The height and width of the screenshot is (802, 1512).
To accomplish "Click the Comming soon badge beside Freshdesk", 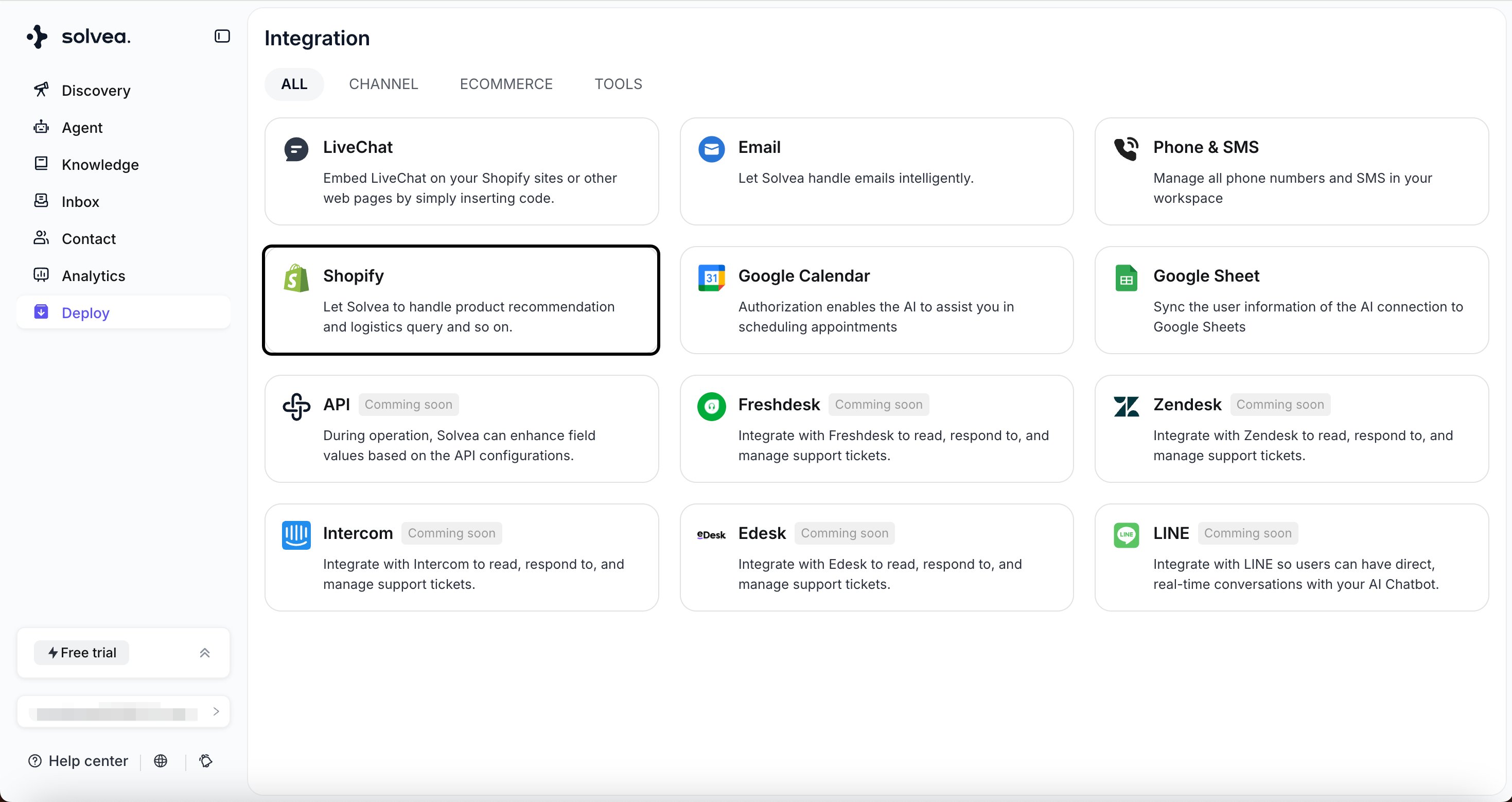I will [x=878, y=404].
